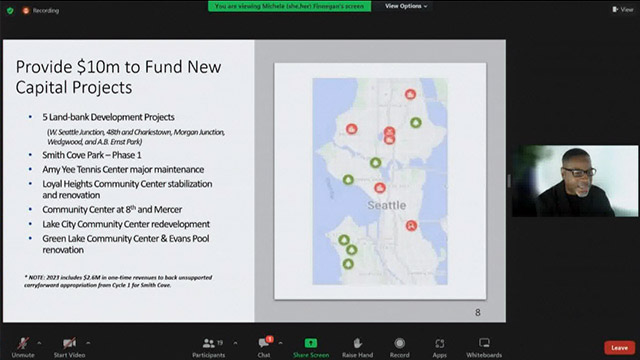The width and height of the screenshot is (640, 360).
Task: Click the Unmute microphone icon
Action: coord(23,343)
